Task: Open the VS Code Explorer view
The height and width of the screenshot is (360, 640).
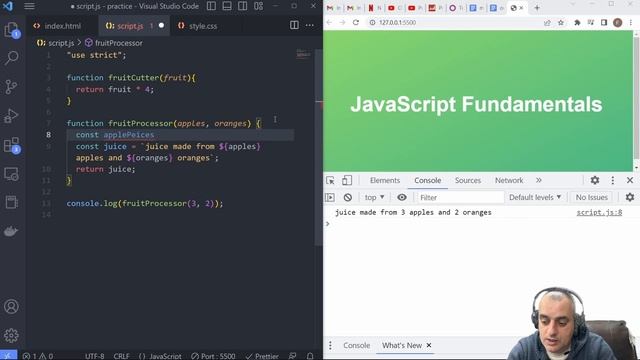Action: [12, 30]
